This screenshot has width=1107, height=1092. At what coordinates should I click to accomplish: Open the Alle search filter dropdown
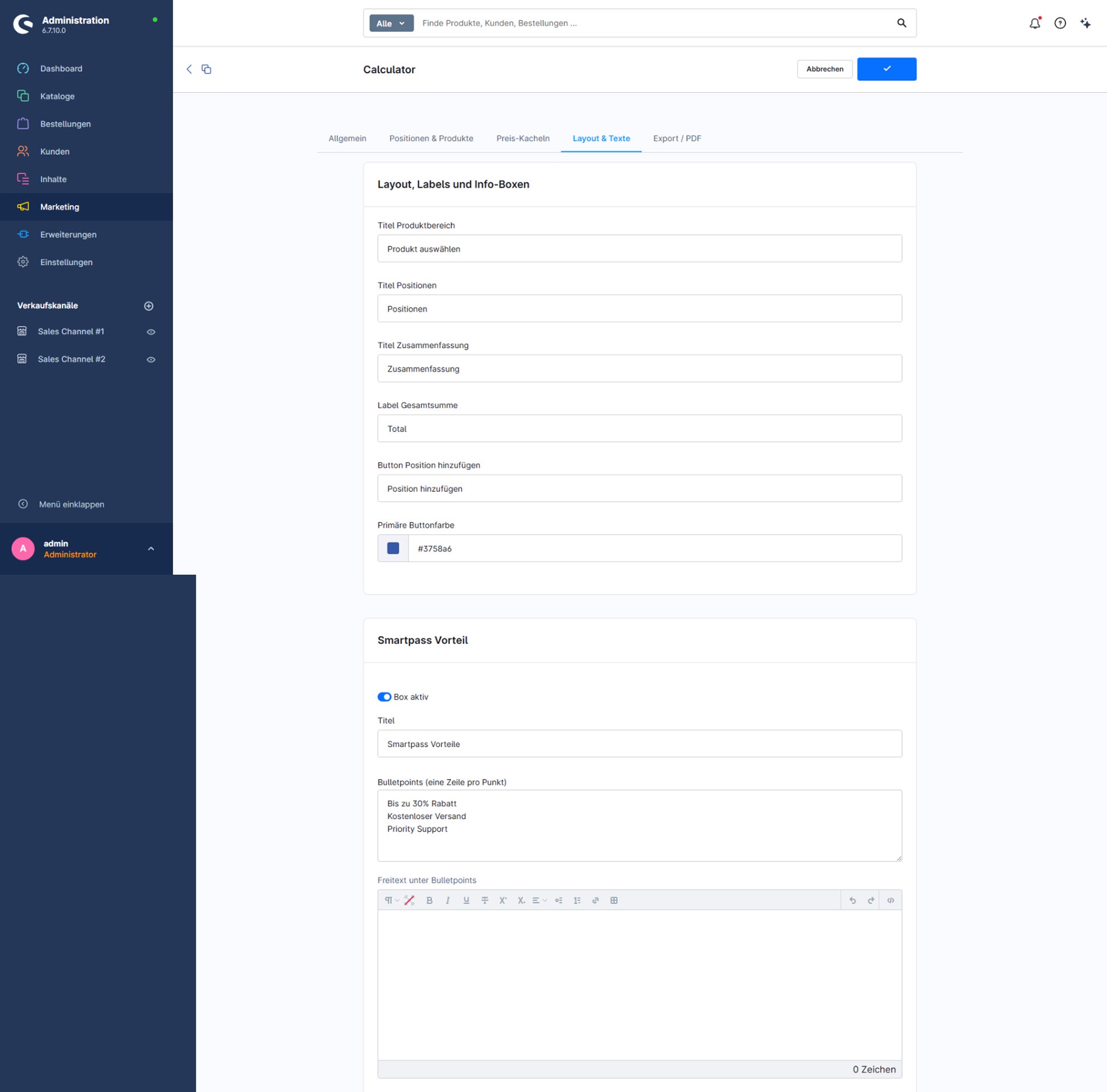point(391,23)
